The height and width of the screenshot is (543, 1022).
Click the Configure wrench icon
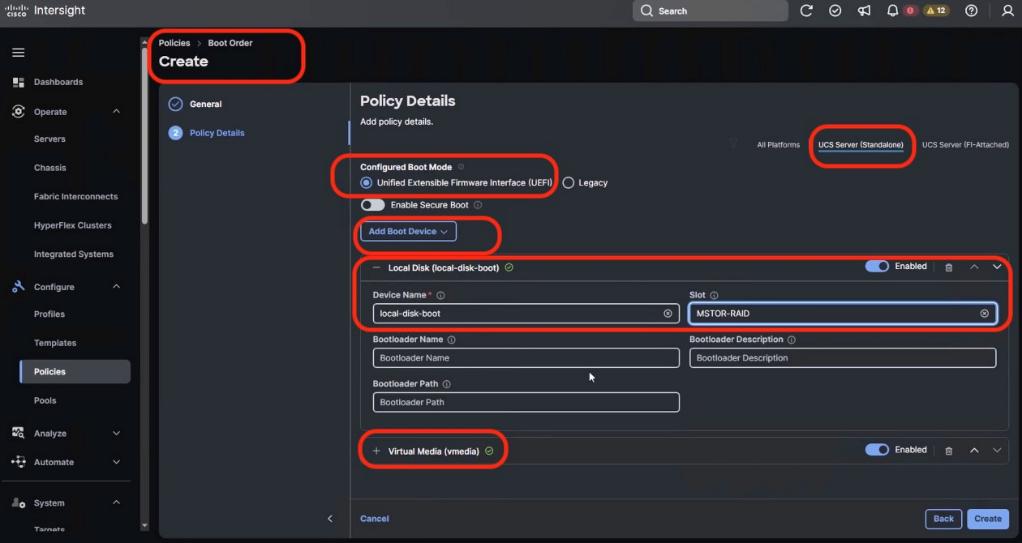pos(18,286)
